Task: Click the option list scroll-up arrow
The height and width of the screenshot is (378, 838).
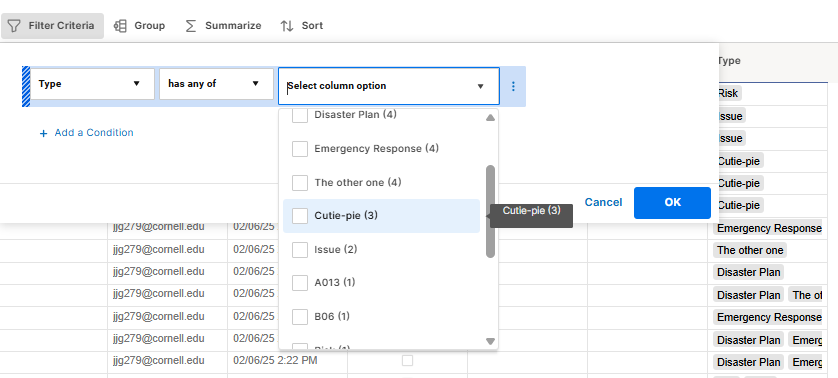Action: coord(490,118)
